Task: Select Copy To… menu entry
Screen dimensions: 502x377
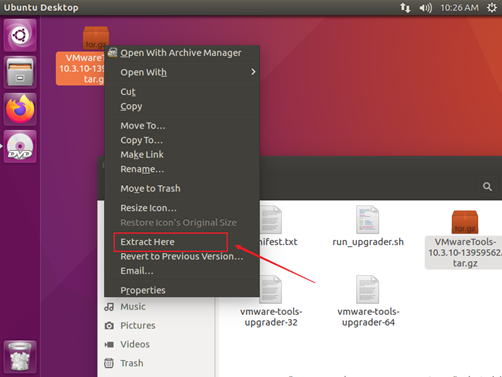Action: (182, 140)
